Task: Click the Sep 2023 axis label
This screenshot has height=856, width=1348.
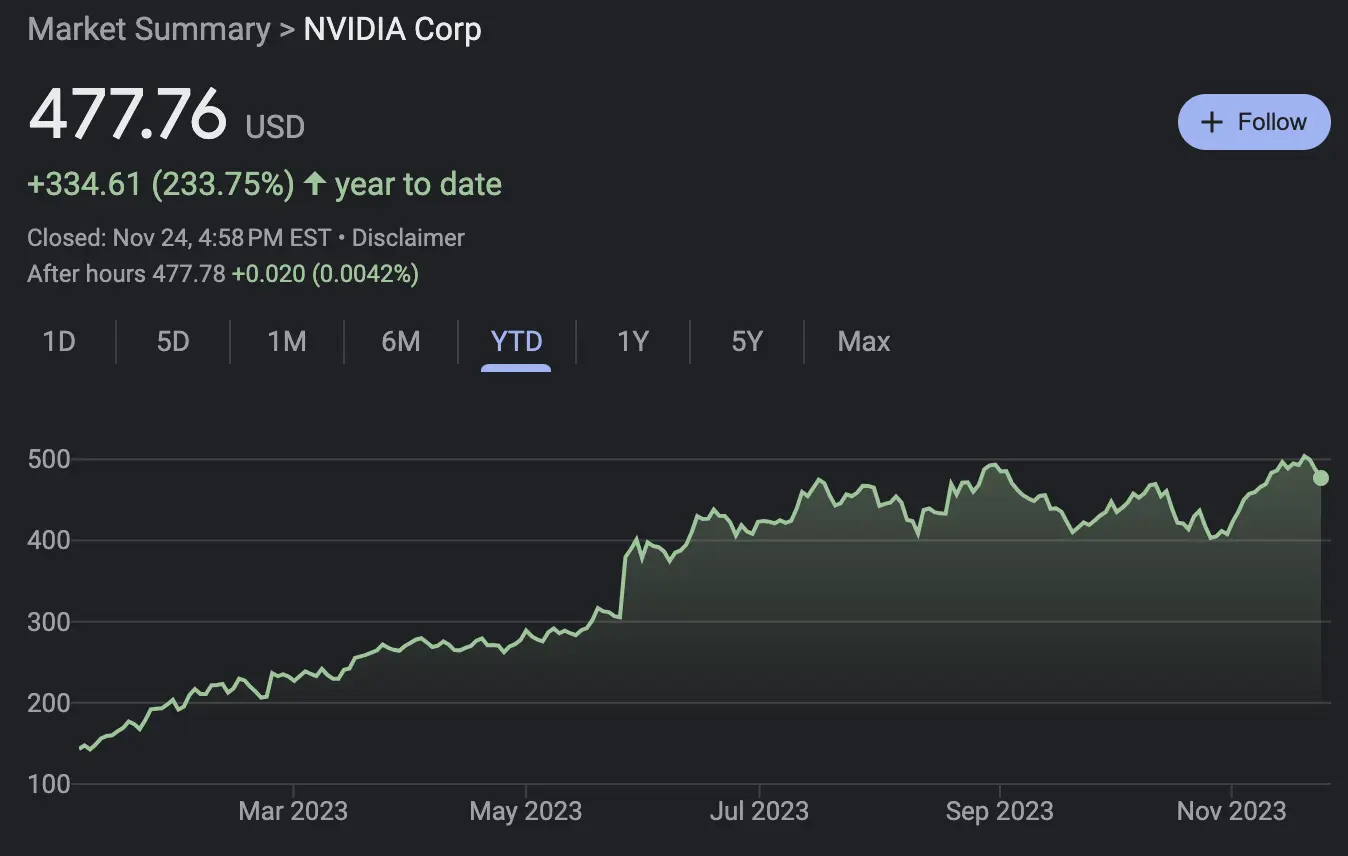Action: (x=999, y=811)
